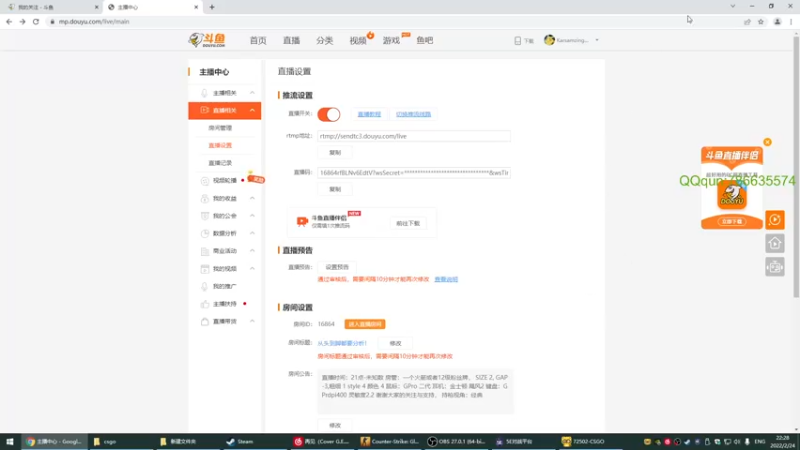Click 修改 next to room title
The image size is (800, 450).
pos(395,343)
